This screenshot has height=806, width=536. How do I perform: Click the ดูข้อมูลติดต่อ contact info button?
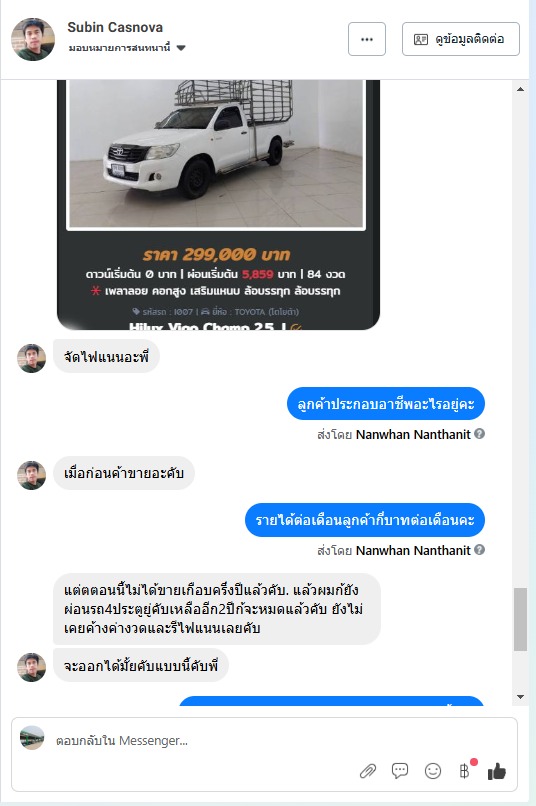tap(460, 39)
